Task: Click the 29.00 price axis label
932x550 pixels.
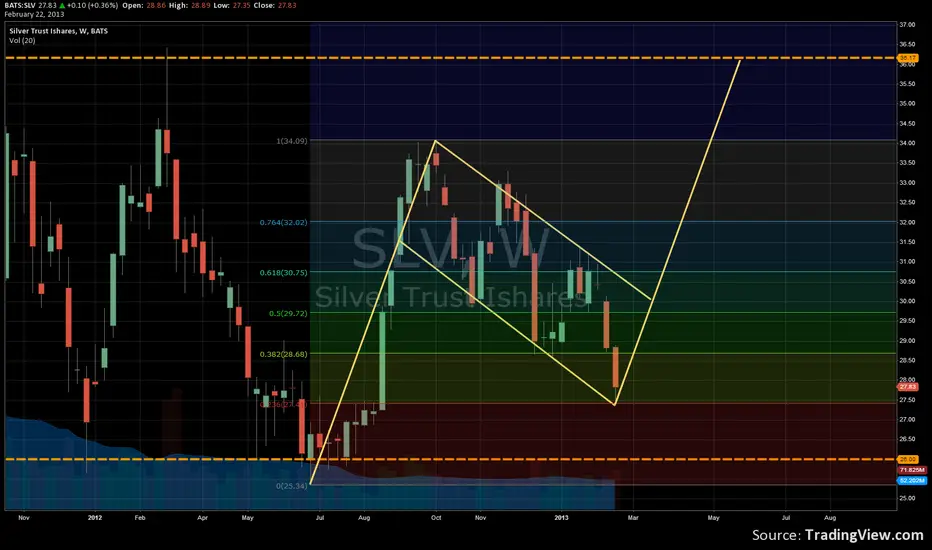Action: [x=907, y=341]
